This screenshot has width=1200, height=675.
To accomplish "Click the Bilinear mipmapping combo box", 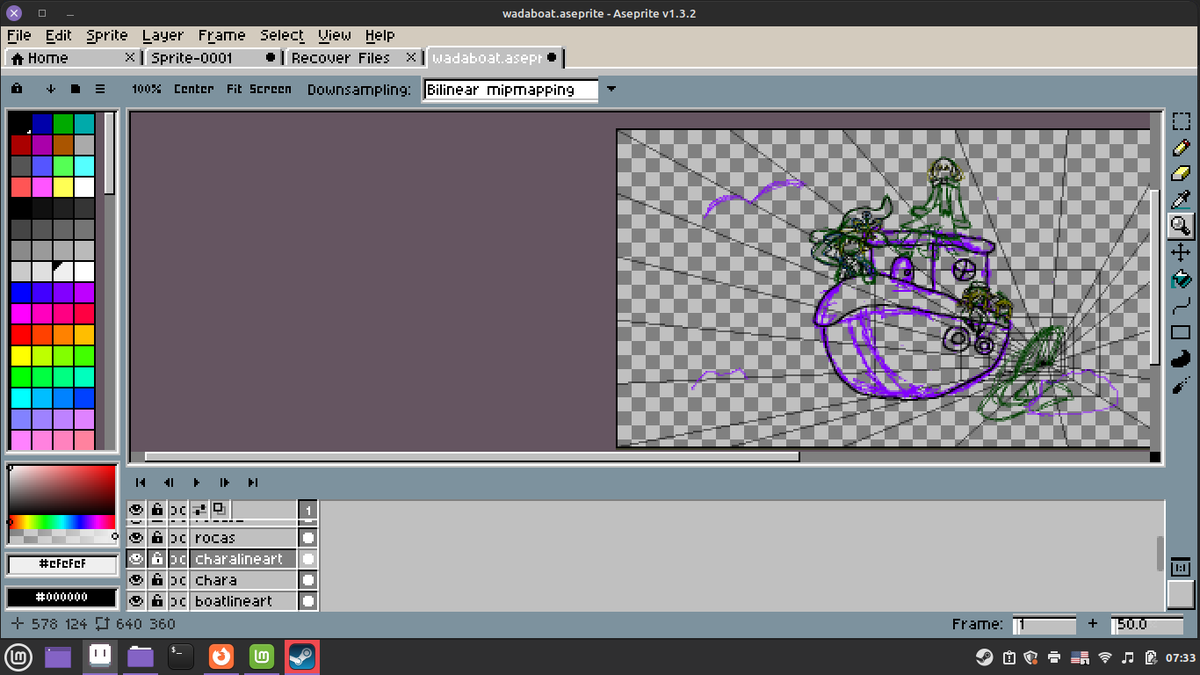I will [511, 89].
